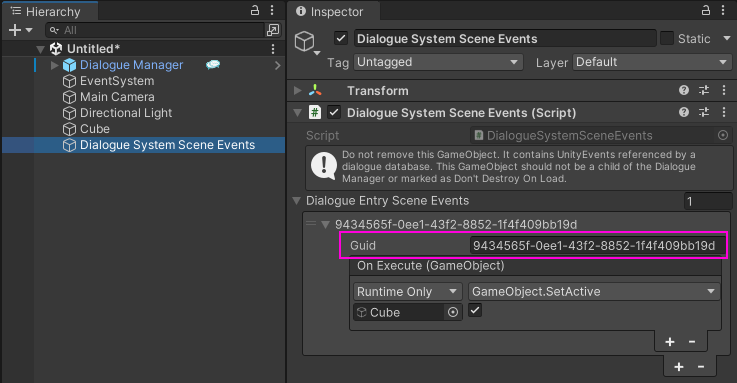Viewport: 737px width, 383px height.
Task: Open the scene visibility search-by-type button
Action: pos(273,30)
